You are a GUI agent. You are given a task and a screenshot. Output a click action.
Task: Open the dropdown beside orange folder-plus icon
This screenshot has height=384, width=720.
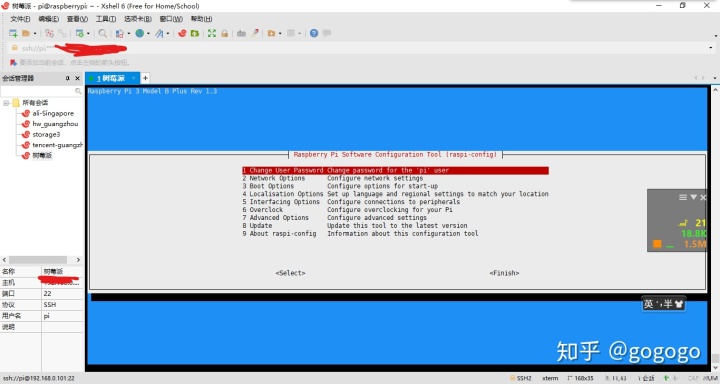[x=280, y=34]
